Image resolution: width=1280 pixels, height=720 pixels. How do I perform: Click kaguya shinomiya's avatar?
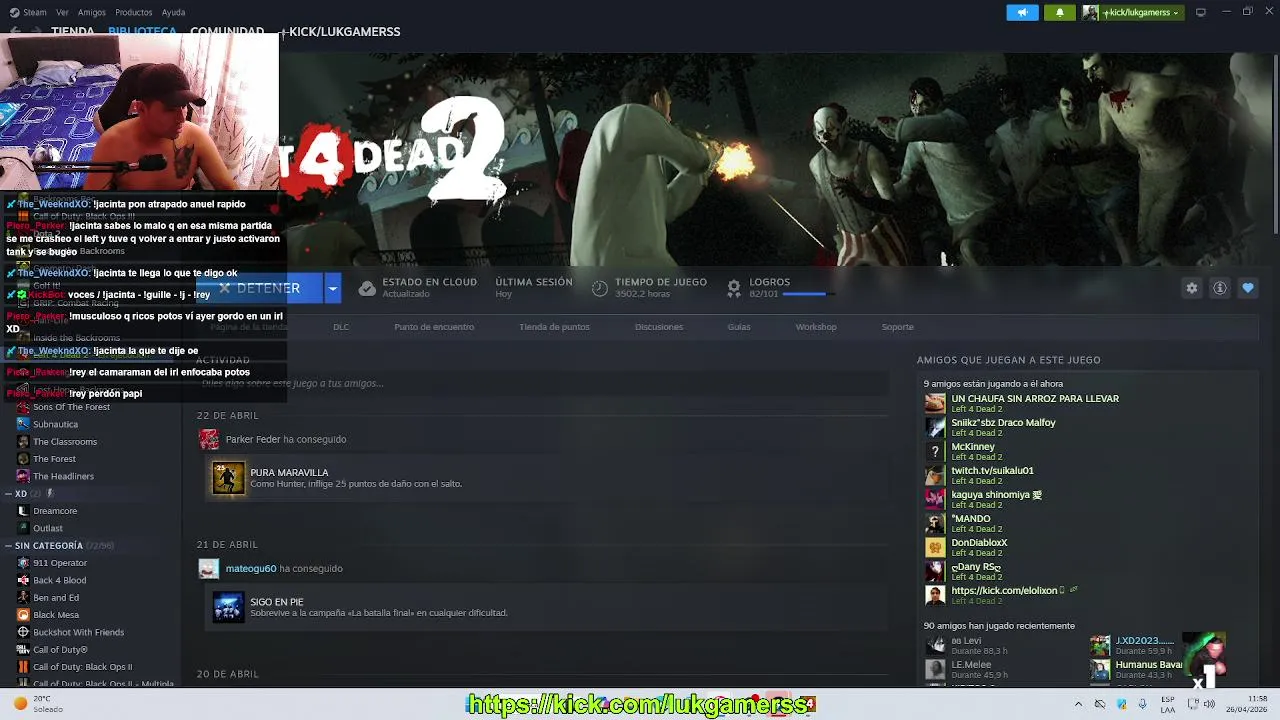click(935, 499)
